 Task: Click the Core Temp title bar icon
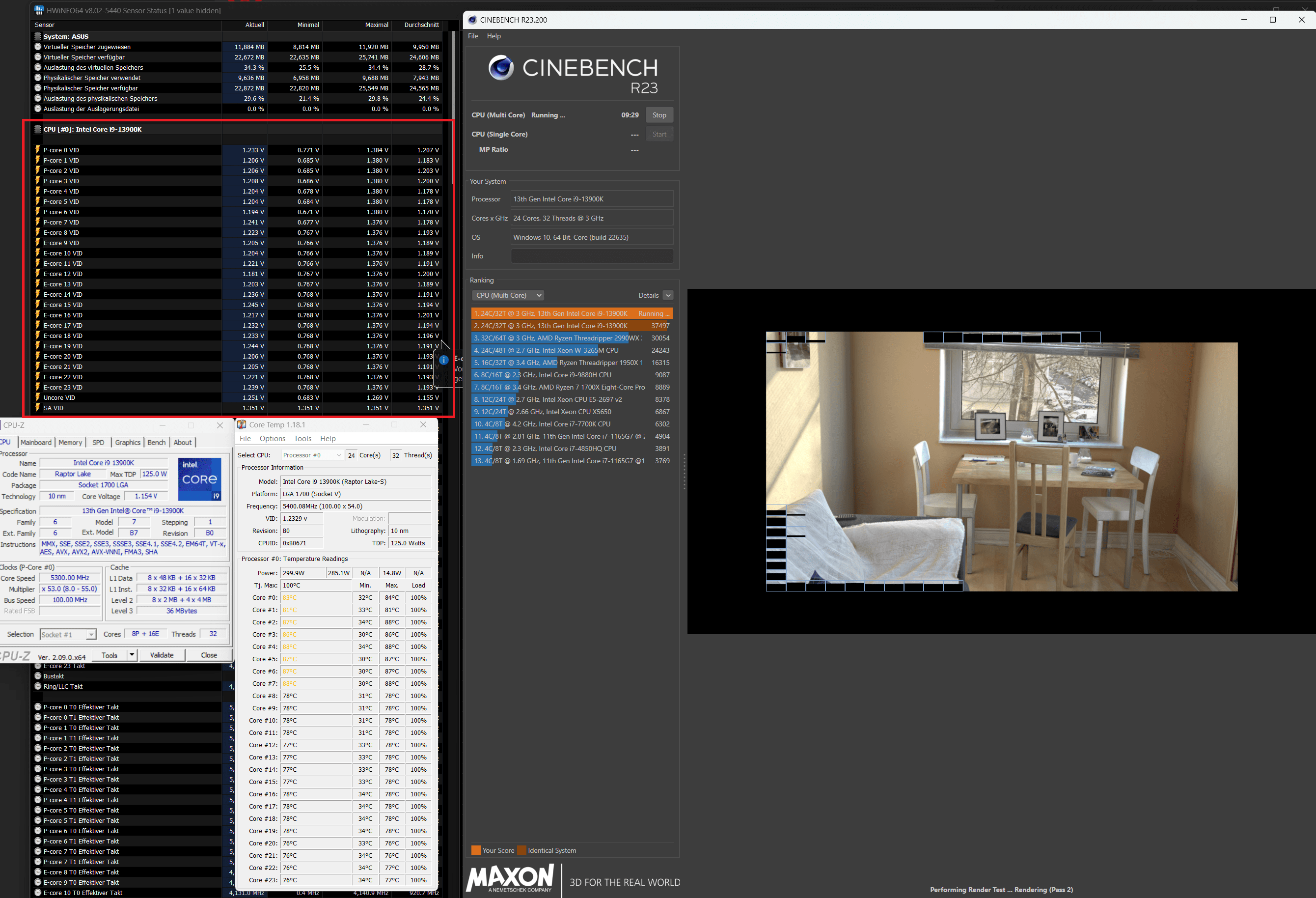click(x=242, y=424)
